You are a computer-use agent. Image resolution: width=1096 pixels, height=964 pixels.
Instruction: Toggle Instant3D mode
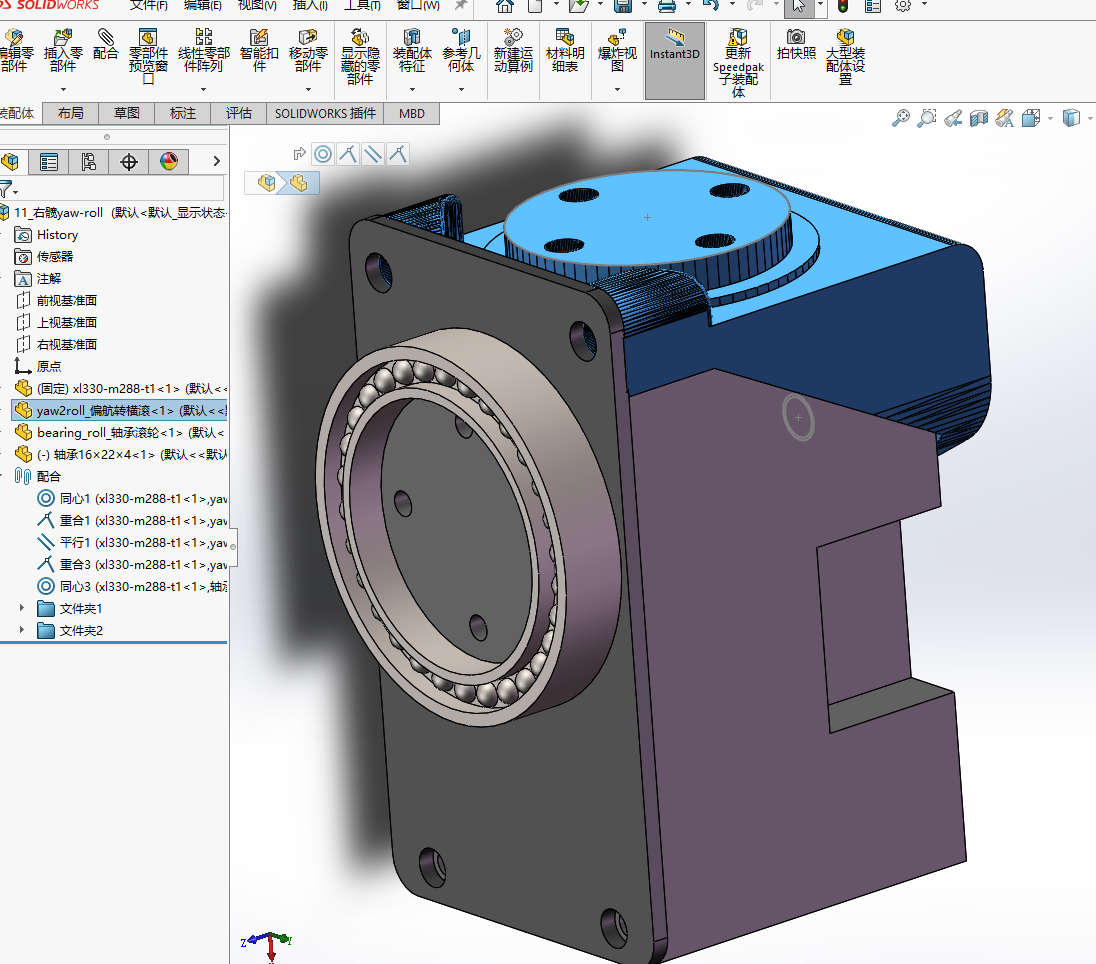point(675,61)
